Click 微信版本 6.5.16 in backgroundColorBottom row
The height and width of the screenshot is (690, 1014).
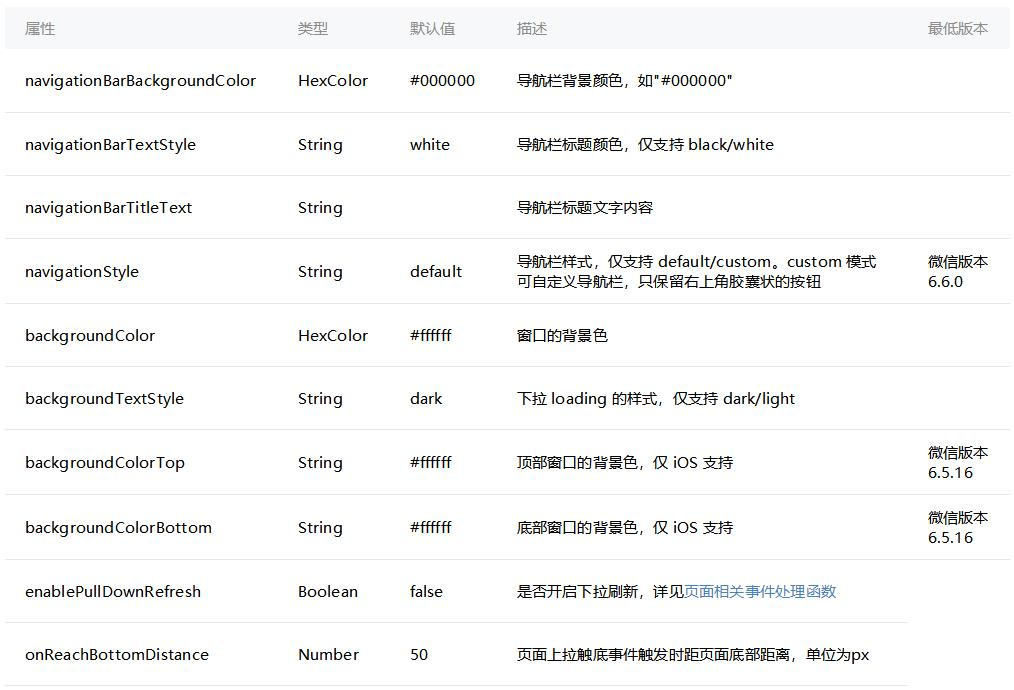coord(958,527)
